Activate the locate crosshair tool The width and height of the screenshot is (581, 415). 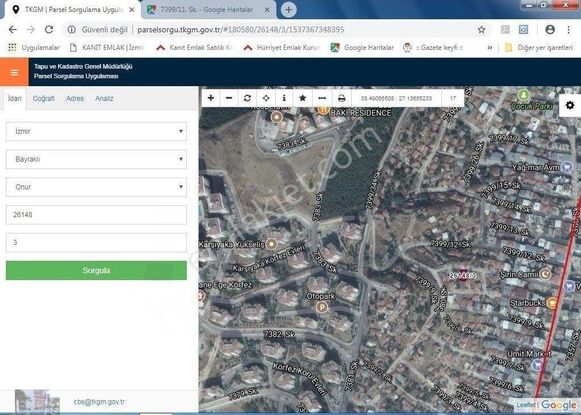(x=266, y=98)
